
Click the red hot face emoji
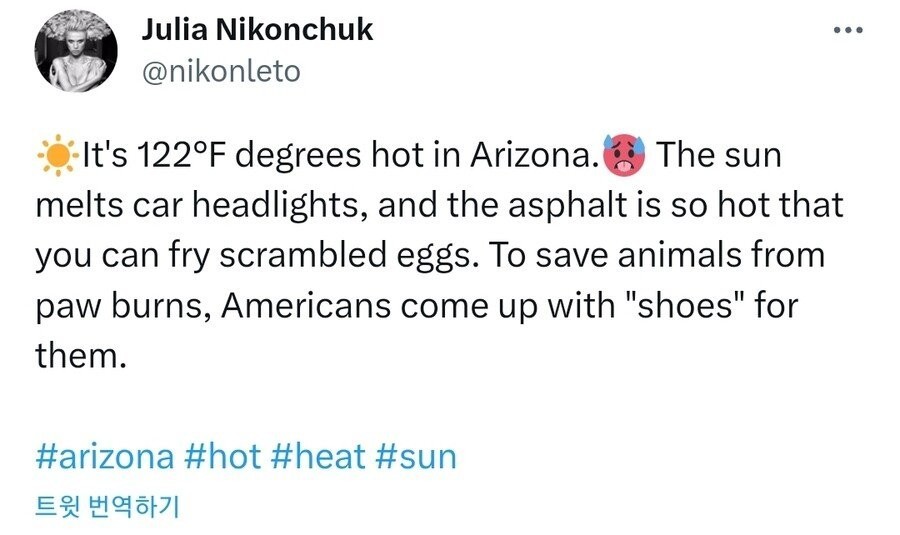[625, 157]
